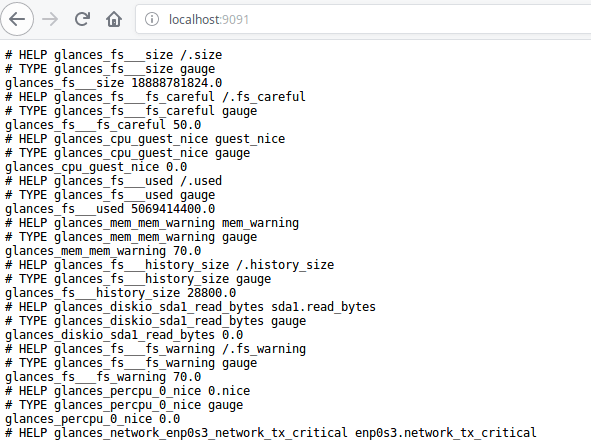Click '# TYPE glances_mem_mem_warning gauge' line

tap(131, 237)
